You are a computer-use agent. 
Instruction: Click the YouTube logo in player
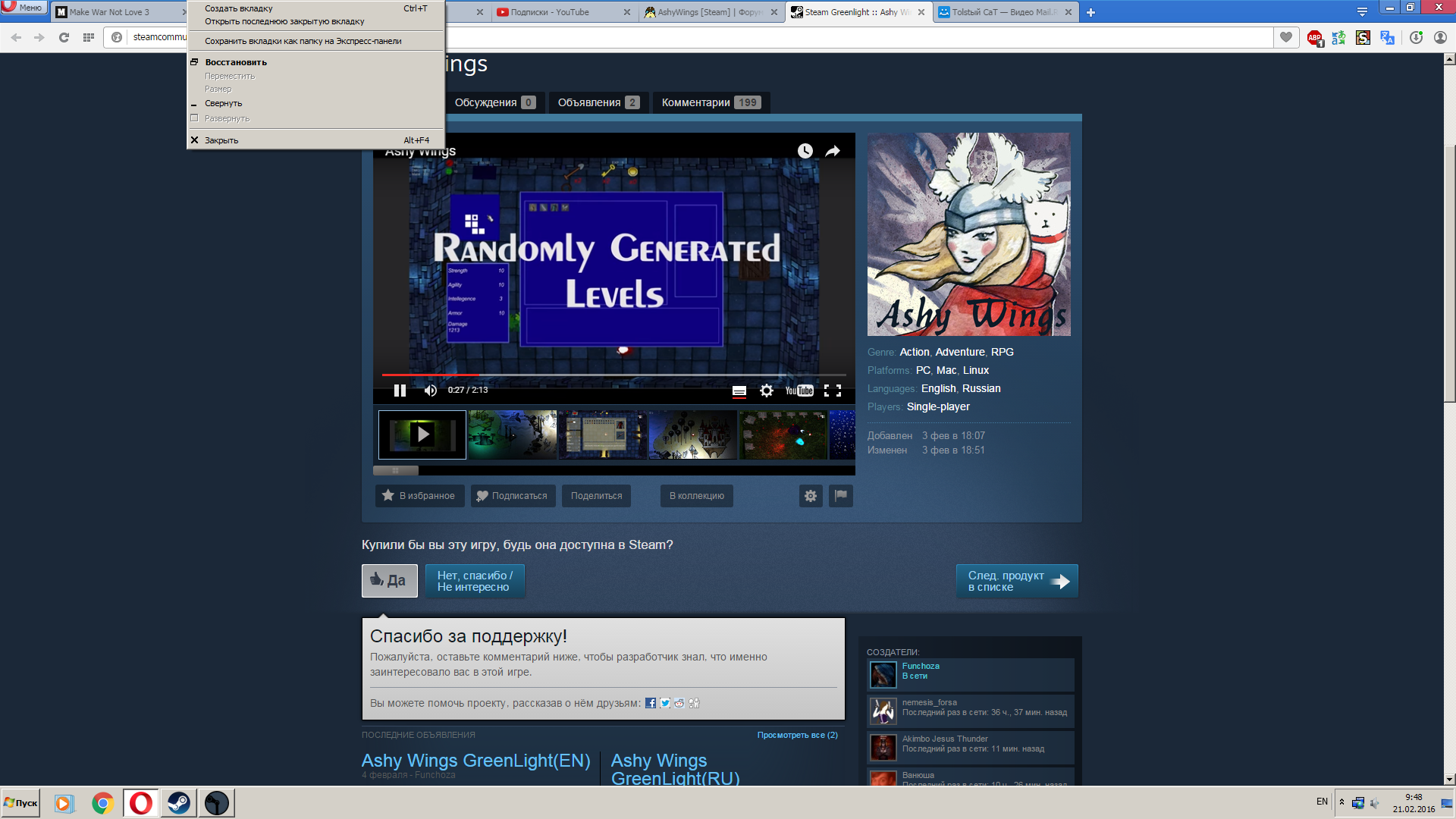tap(799, 391)
